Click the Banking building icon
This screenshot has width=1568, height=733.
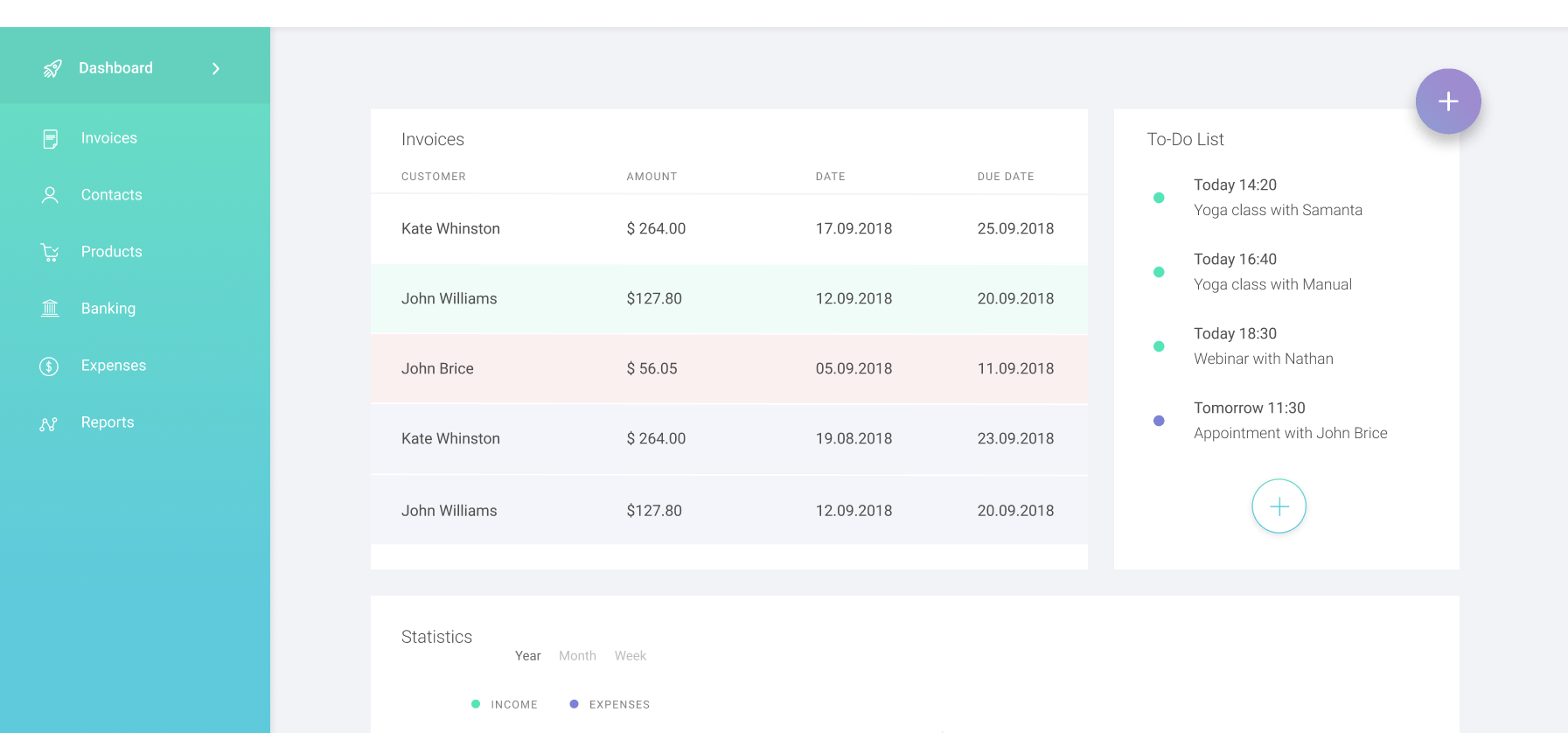50,309
